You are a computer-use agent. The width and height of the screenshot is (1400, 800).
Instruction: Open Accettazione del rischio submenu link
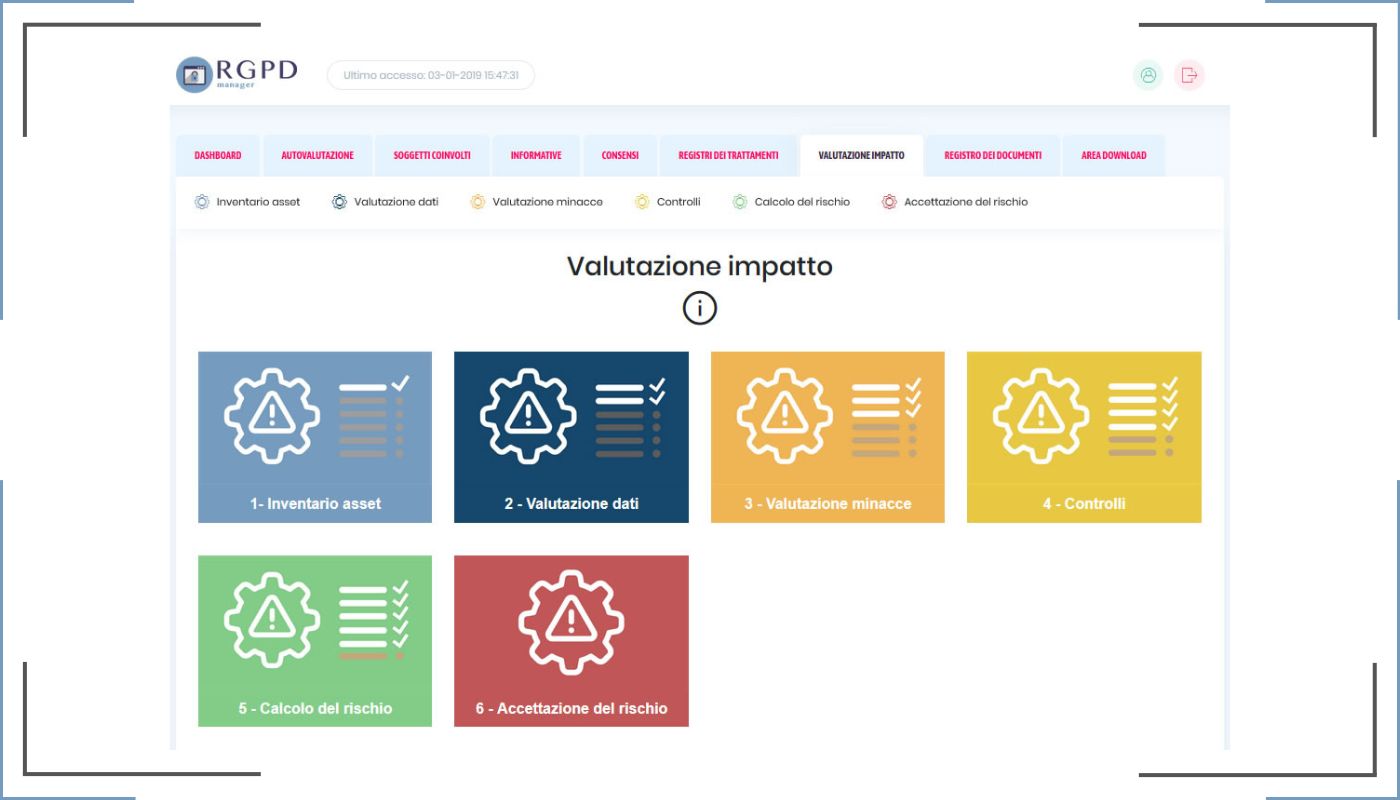point(965,202)
